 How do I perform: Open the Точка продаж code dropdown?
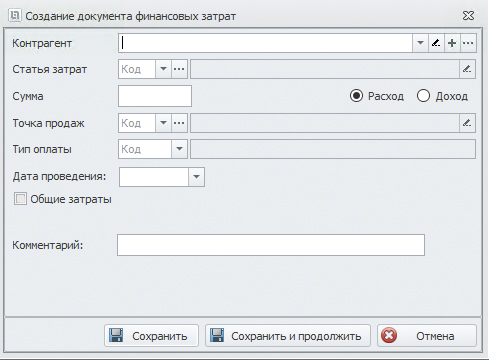(x=163, y=123)
